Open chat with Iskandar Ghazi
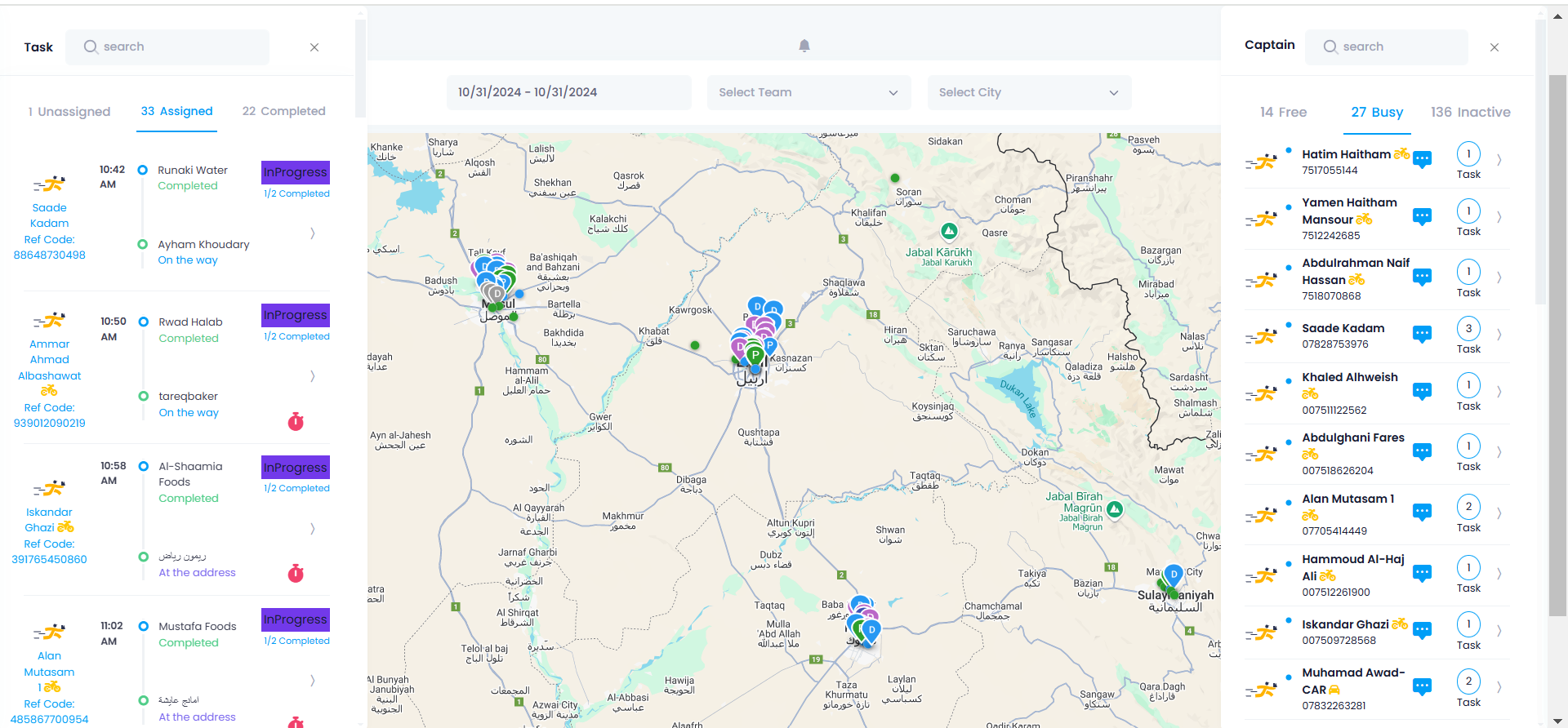Viewport: 1568px width, 728px height. 1422,630
